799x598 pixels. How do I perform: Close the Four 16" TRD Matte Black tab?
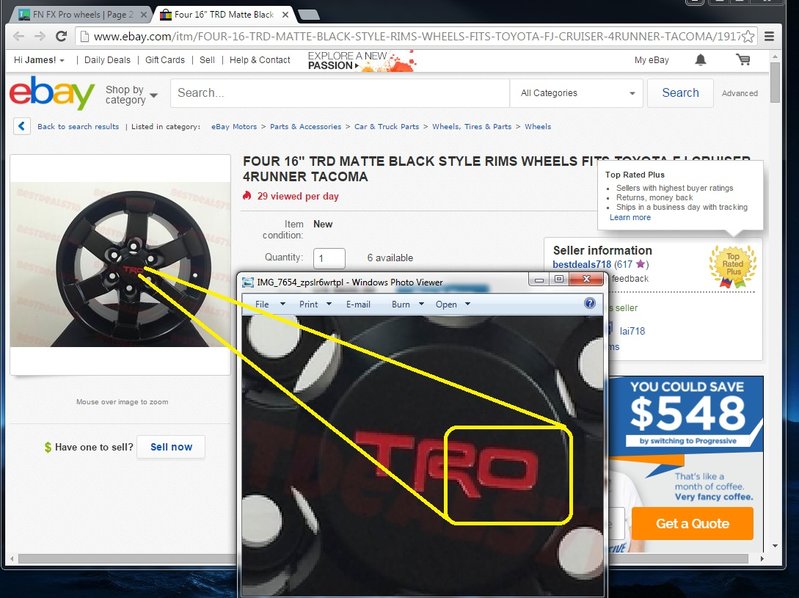click(x=285, y=15)
